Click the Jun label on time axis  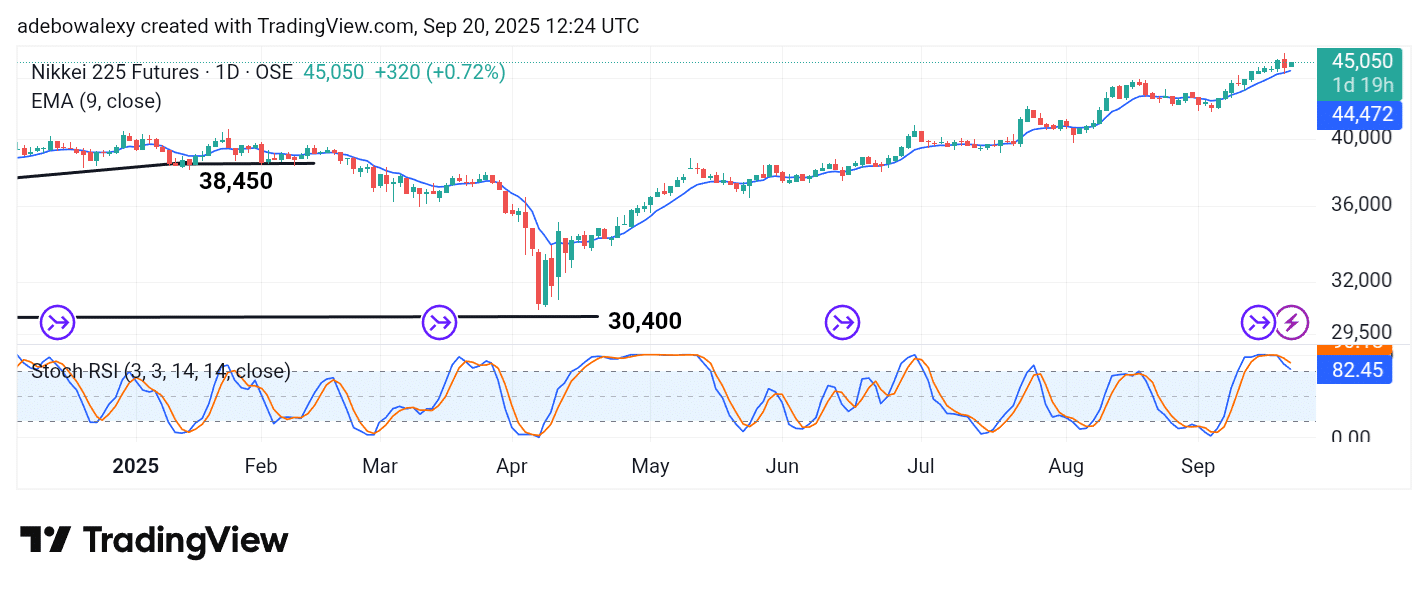click(782, 466)
